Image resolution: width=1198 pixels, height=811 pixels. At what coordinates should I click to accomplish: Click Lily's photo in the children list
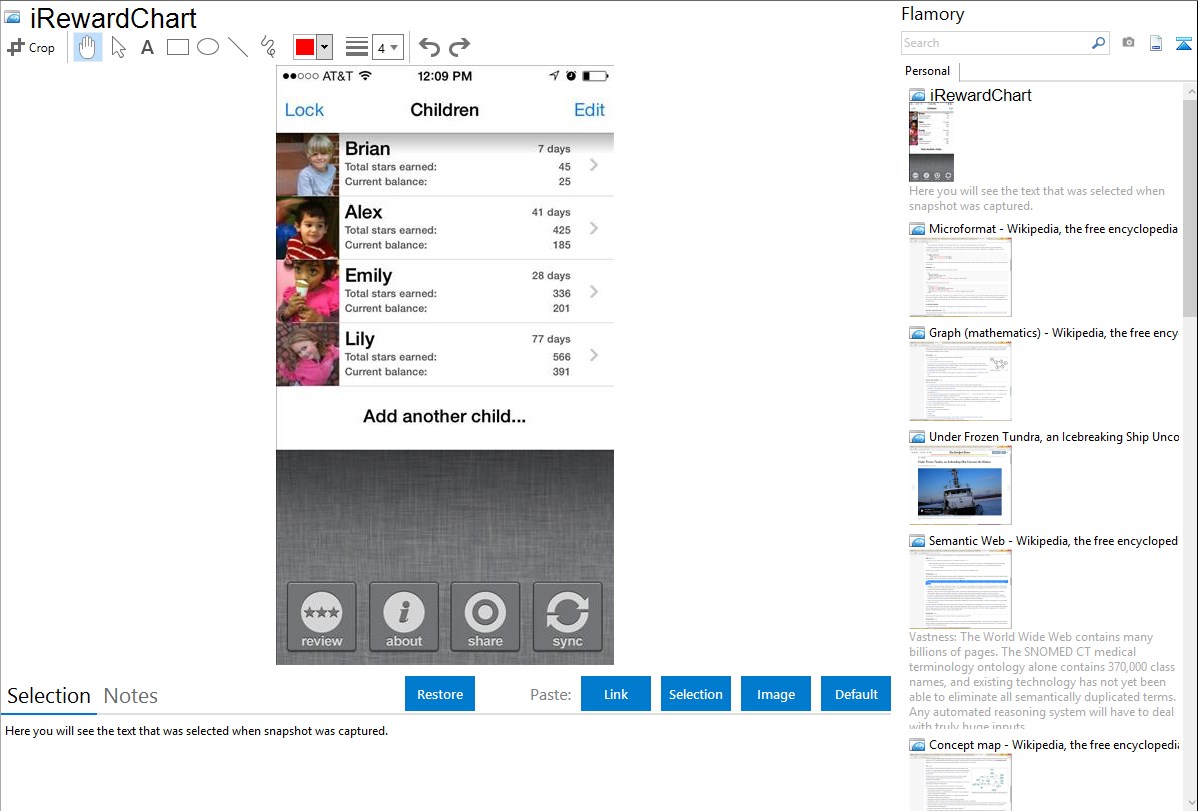click(307, 355)
